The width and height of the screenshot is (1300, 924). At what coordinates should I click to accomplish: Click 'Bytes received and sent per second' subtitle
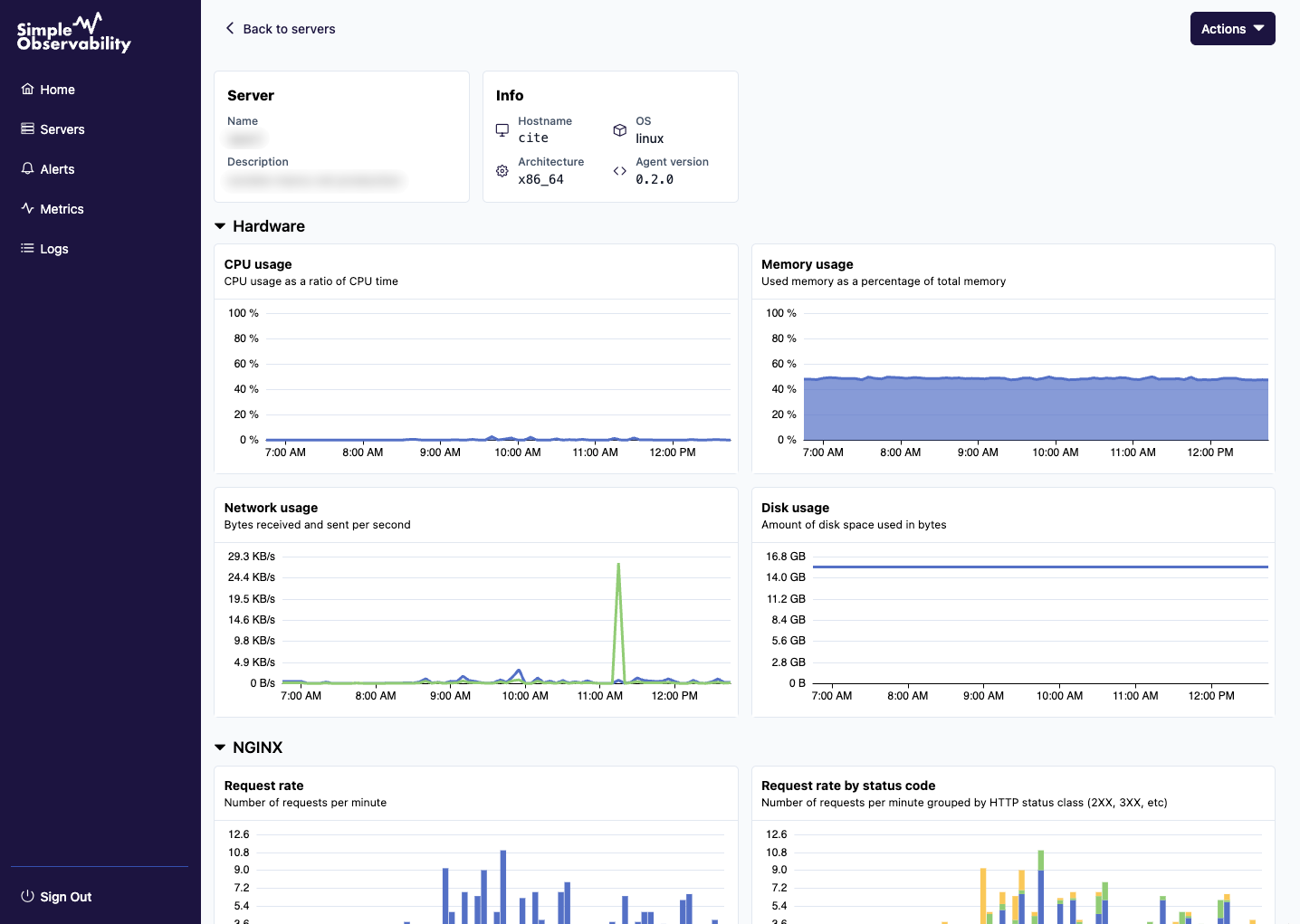(317, 525)
